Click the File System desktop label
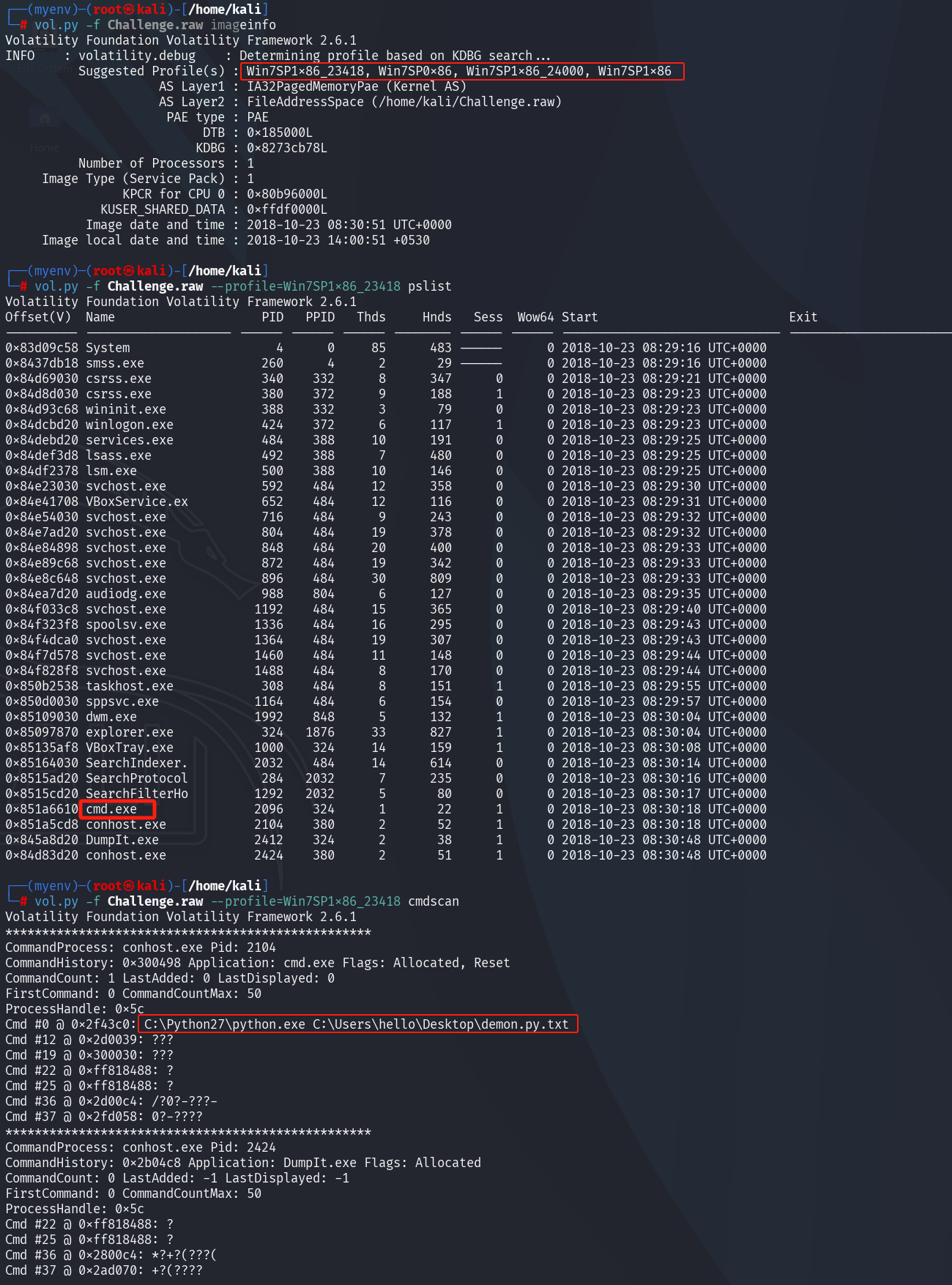The width and height of the screenshot is (952, 1285). 44,69
